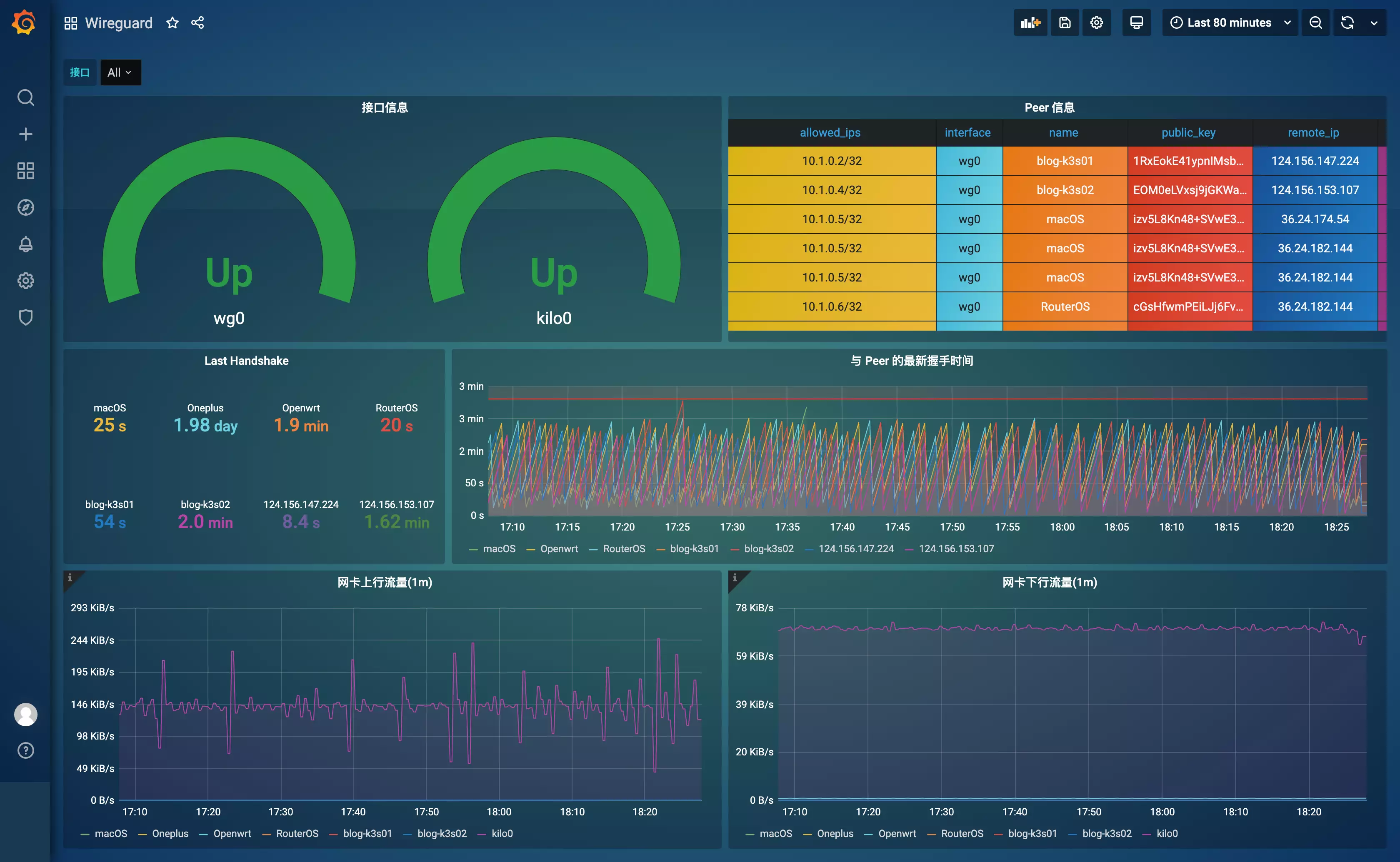The image size is (1400, 862).
Task: Open Server Admin shield in sidebar
Action: pyautogui.click(x=26, y=317)
